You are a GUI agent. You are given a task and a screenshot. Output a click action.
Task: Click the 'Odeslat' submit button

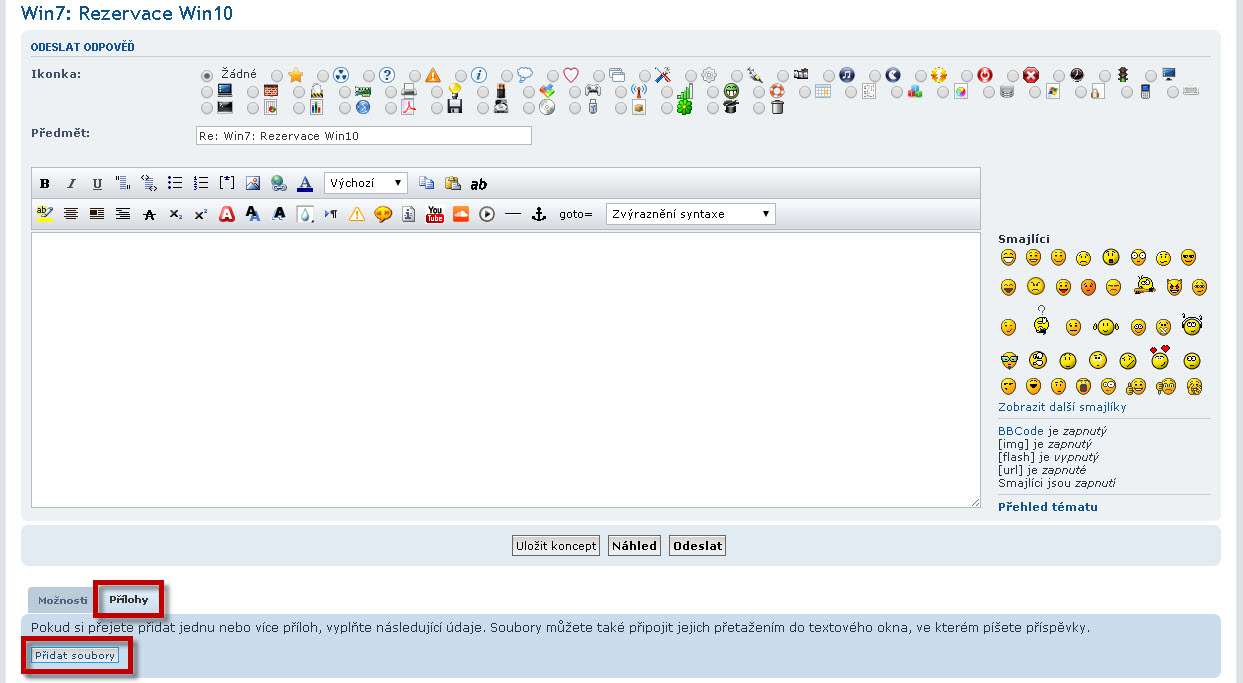[x=697, y=546]
